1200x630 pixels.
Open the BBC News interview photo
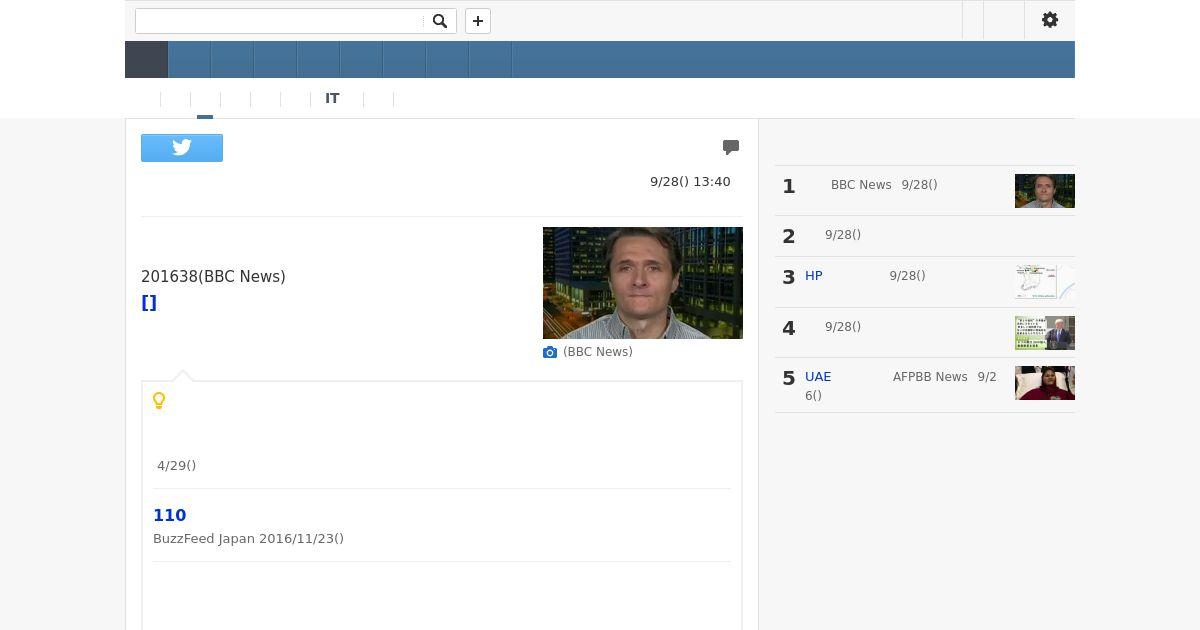pos(643,283)
